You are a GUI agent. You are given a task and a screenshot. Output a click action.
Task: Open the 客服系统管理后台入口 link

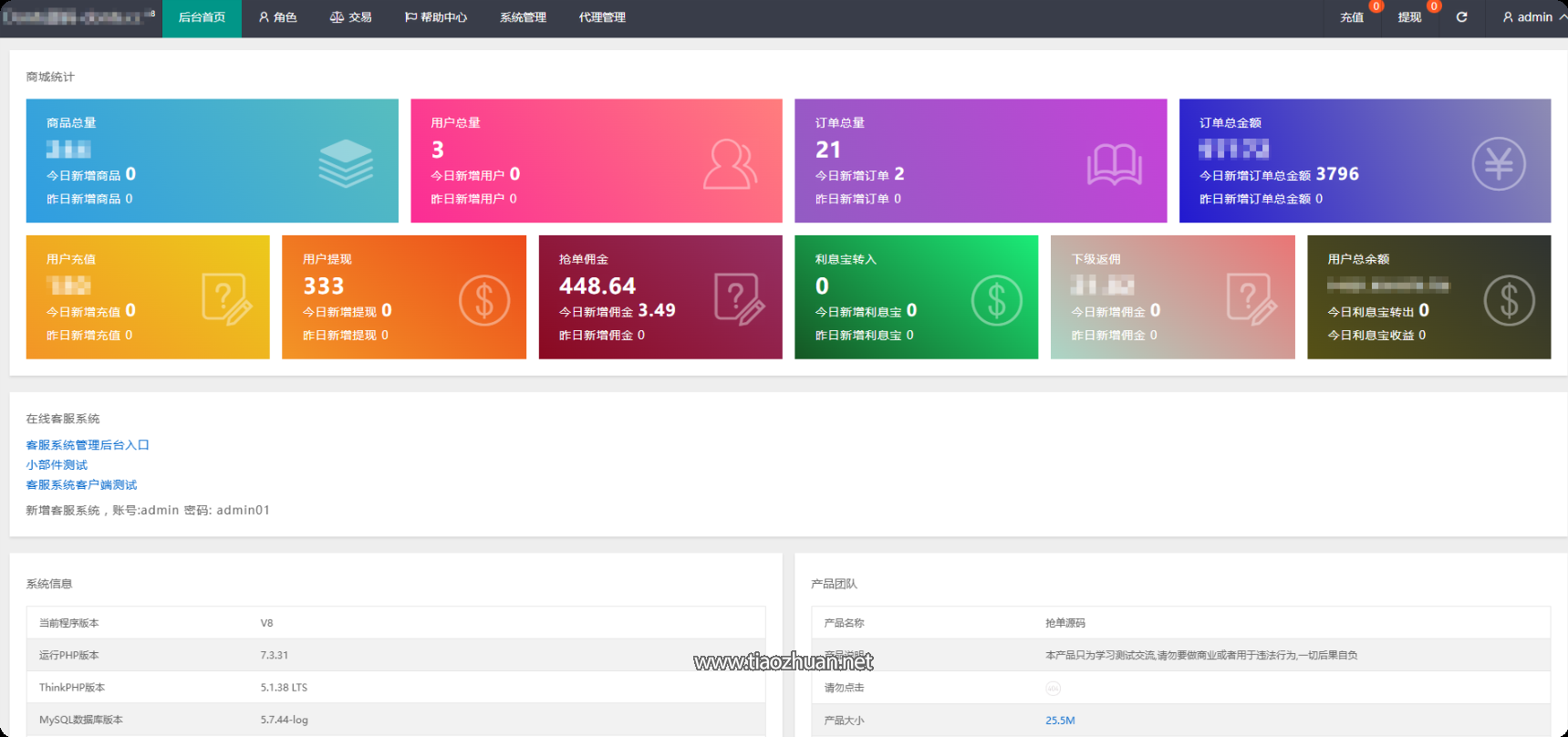[x=88, y=445]
